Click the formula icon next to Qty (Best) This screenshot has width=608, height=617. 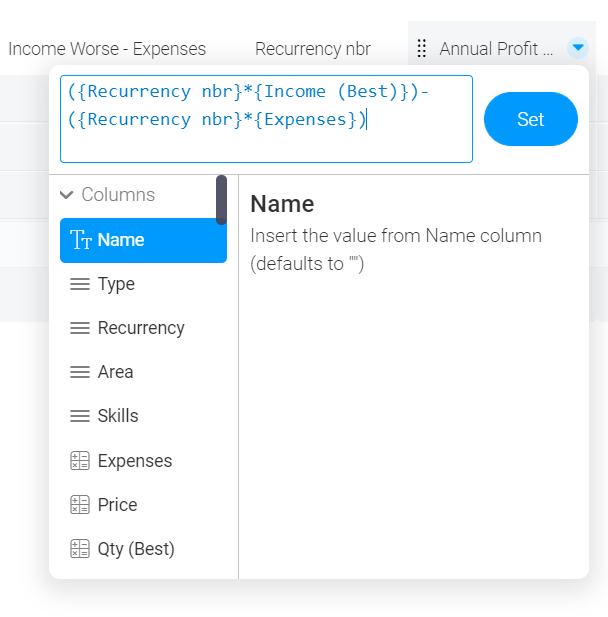(x=80, y=549)
